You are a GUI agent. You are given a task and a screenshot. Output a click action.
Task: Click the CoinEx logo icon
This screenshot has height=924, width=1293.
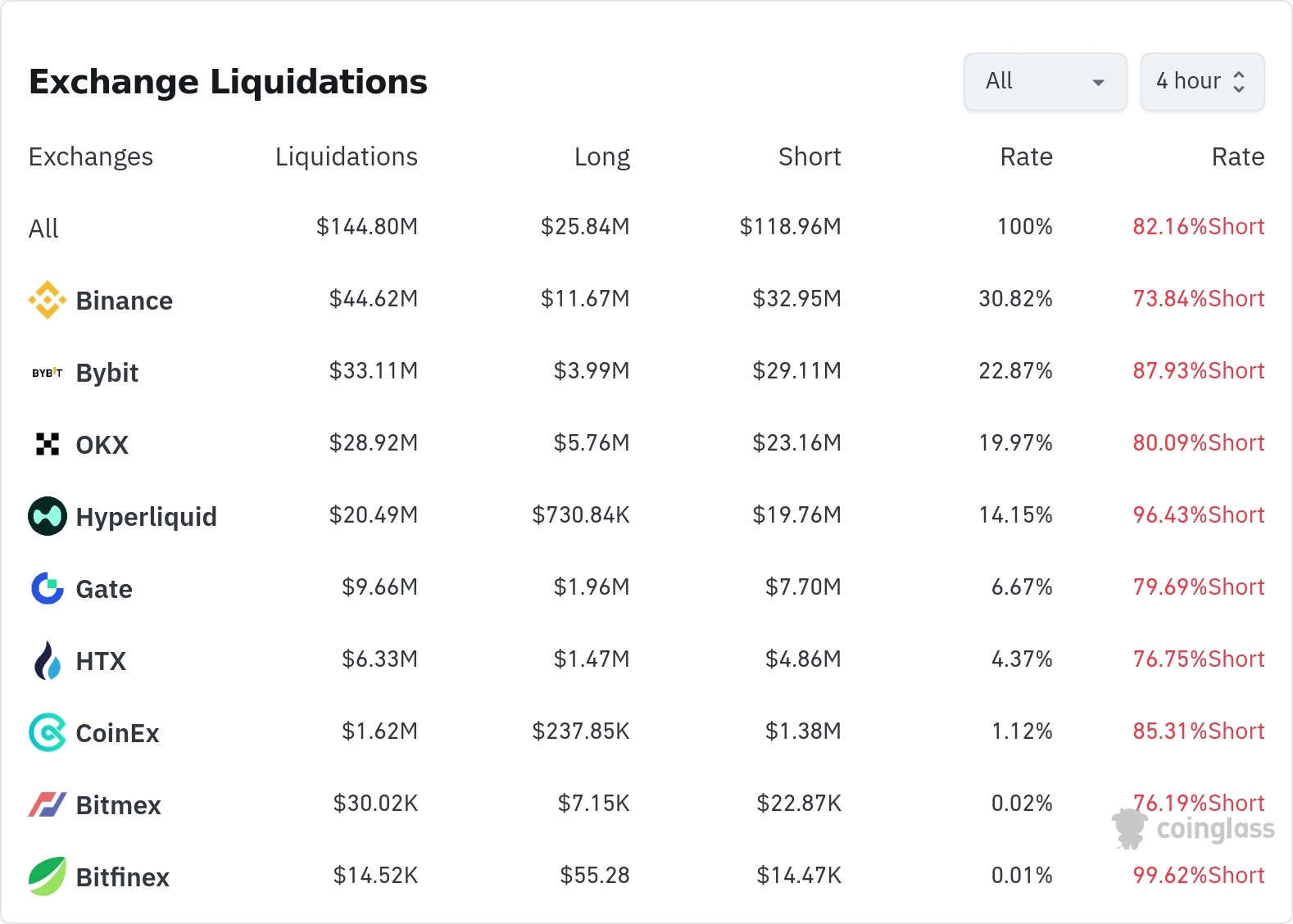(x=48, y=732)
